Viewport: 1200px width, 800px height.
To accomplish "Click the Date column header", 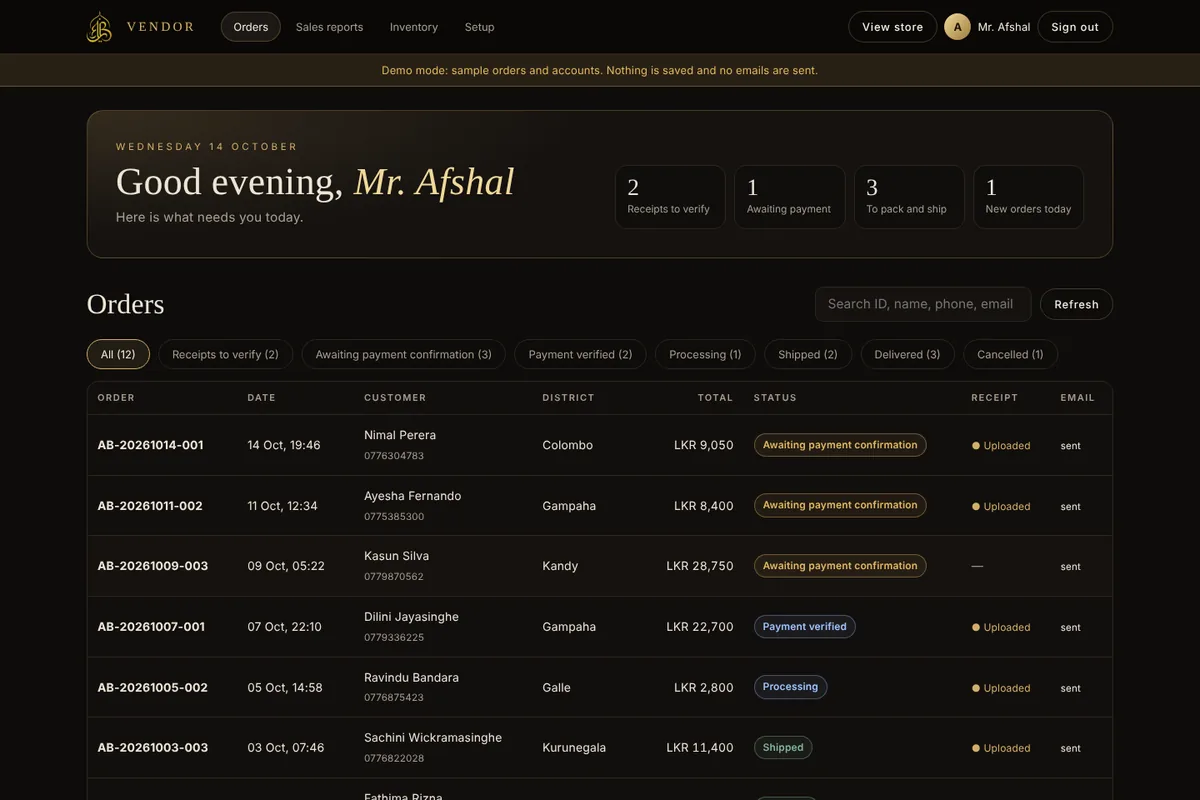I will click(262, 398).
